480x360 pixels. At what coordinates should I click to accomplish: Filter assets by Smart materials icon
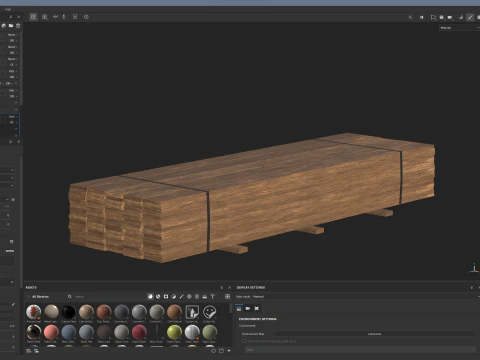coord(158,296)
